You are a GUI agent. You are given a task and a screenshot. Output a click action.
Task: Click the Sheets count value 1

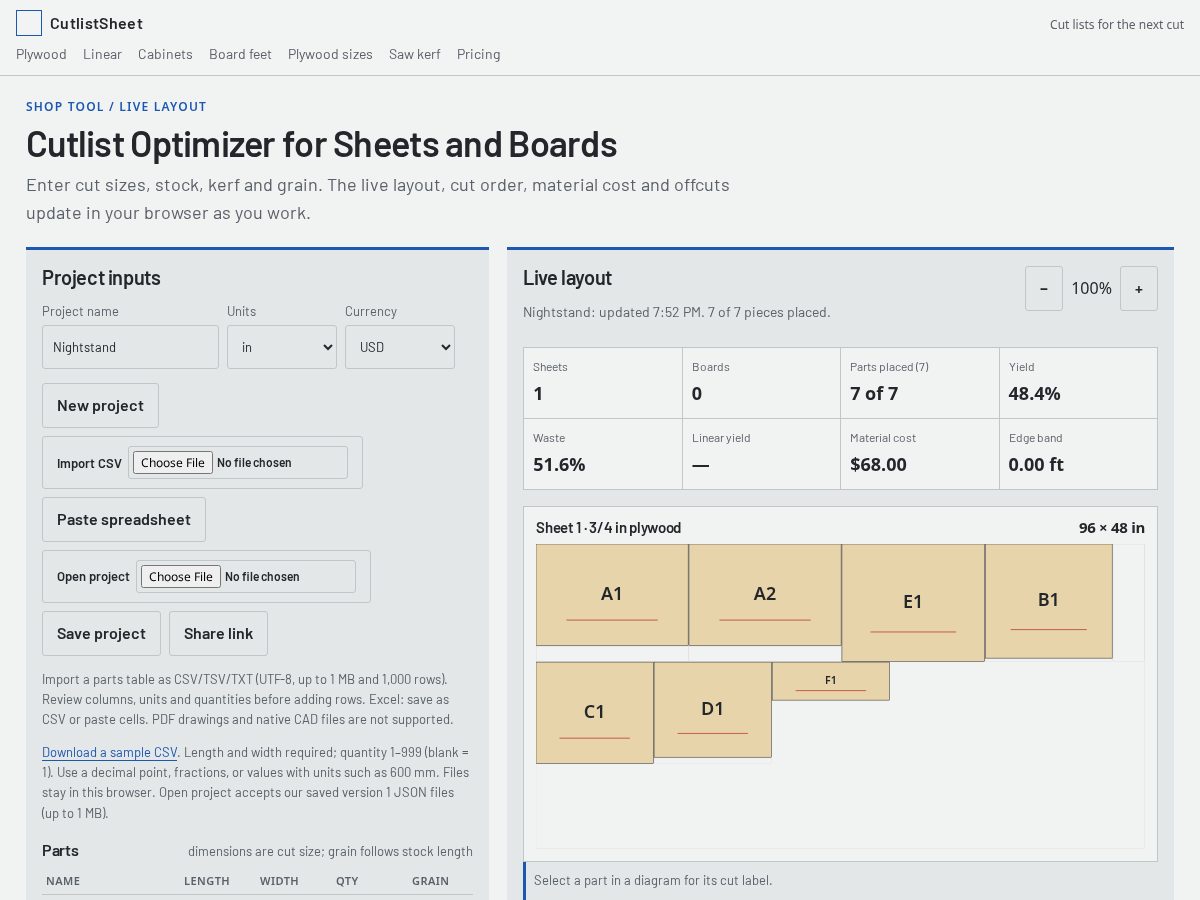538,393
